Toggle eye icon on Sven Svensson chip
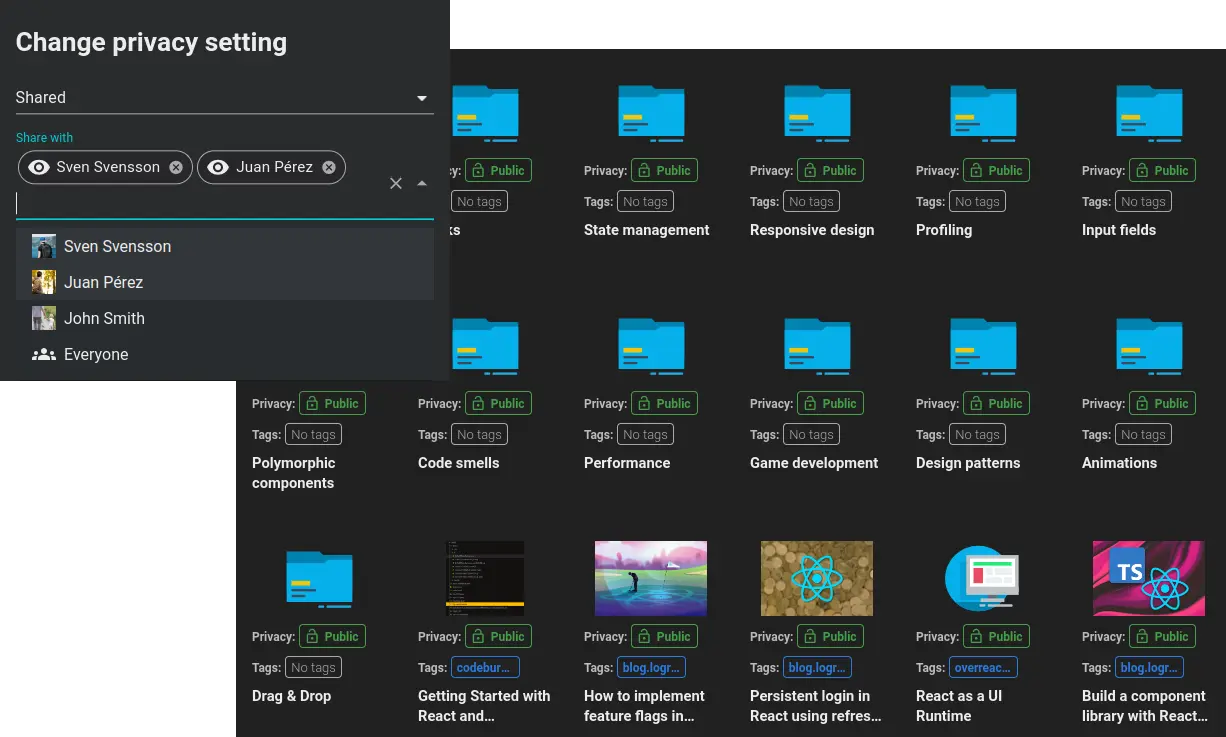1226x737 pixels. [39, 167]
